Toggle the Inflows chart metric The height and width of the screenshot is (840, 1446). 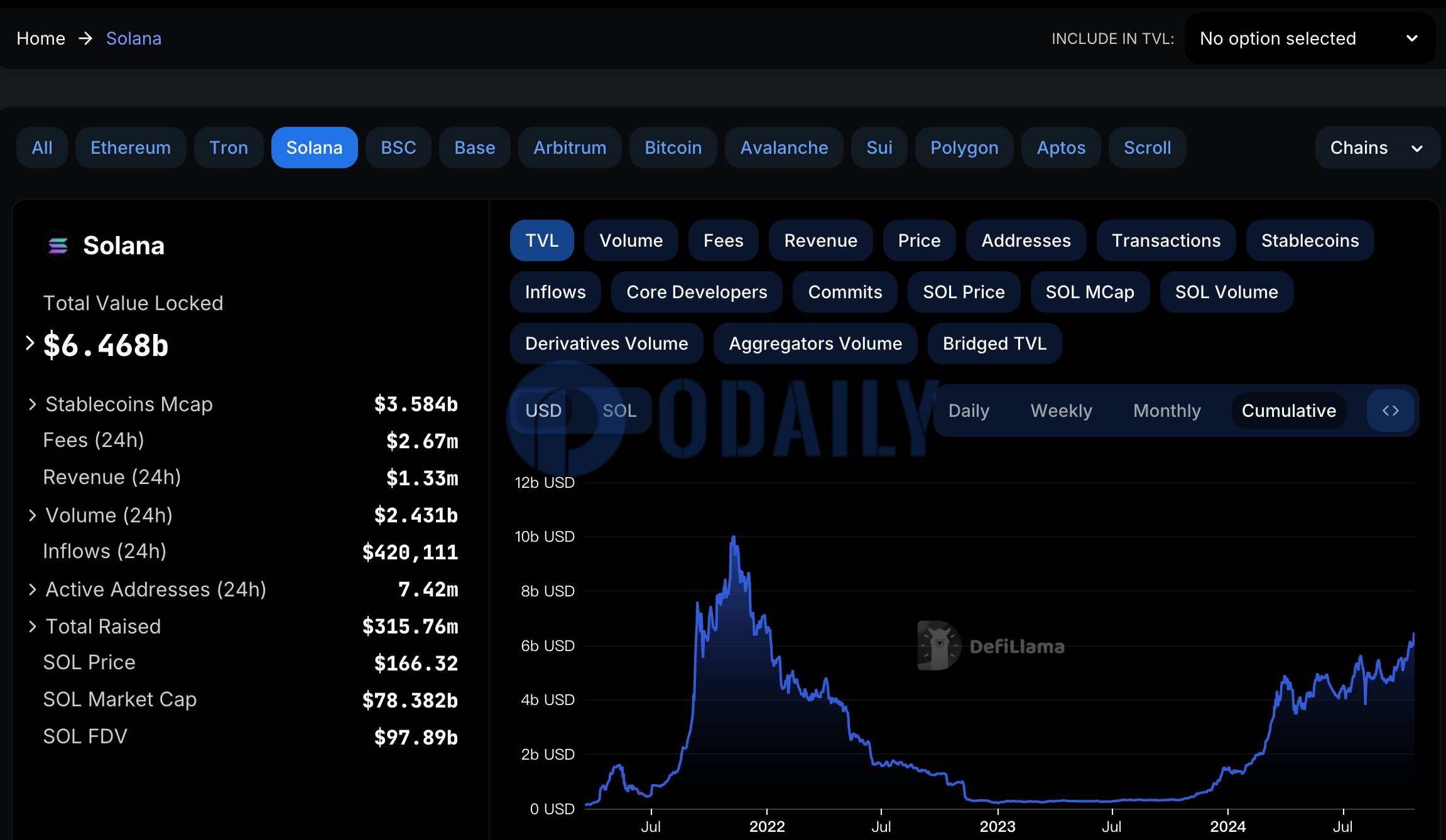[x=555, y=292]
